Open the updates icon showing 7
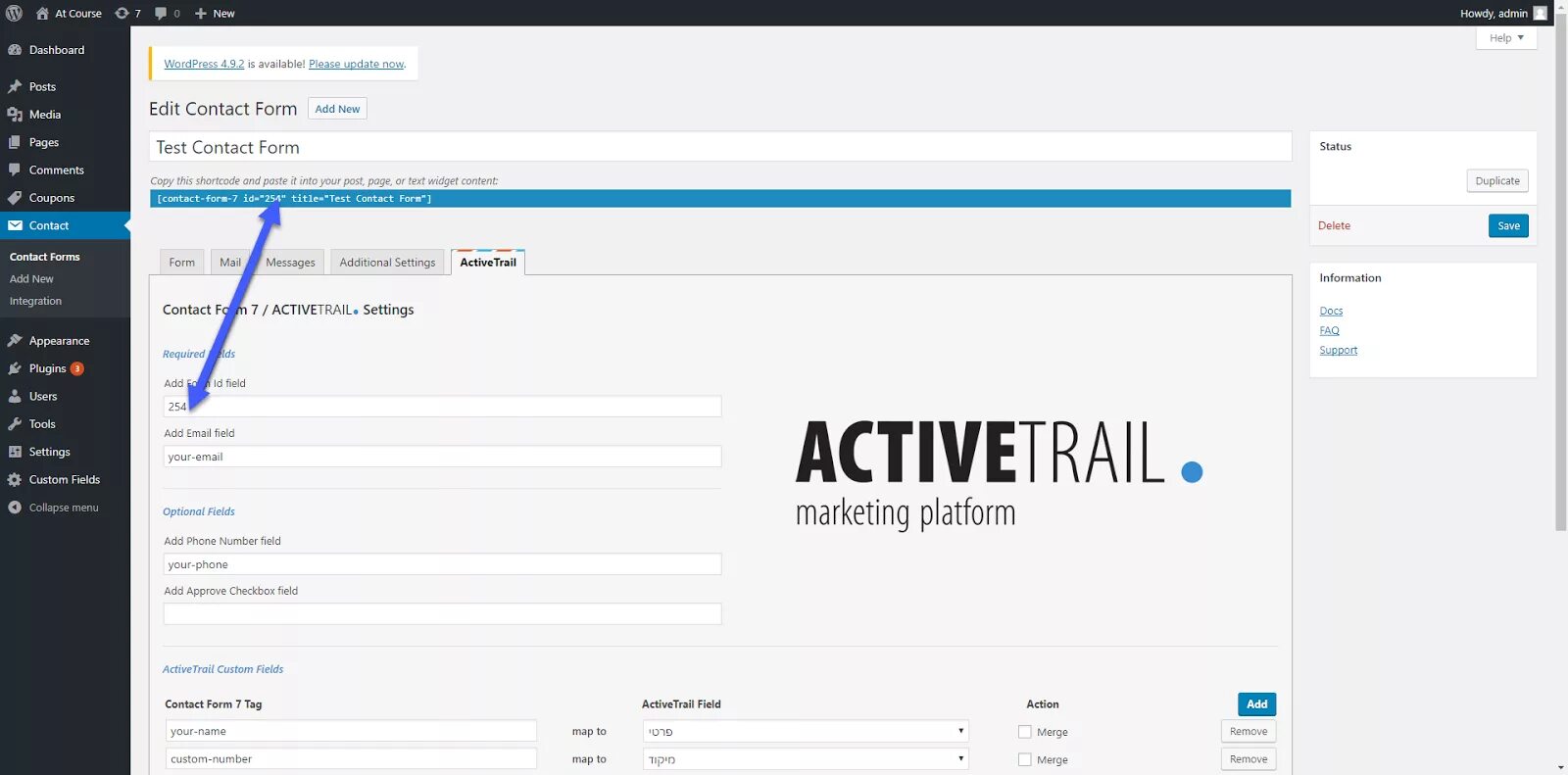 point(122,13)
